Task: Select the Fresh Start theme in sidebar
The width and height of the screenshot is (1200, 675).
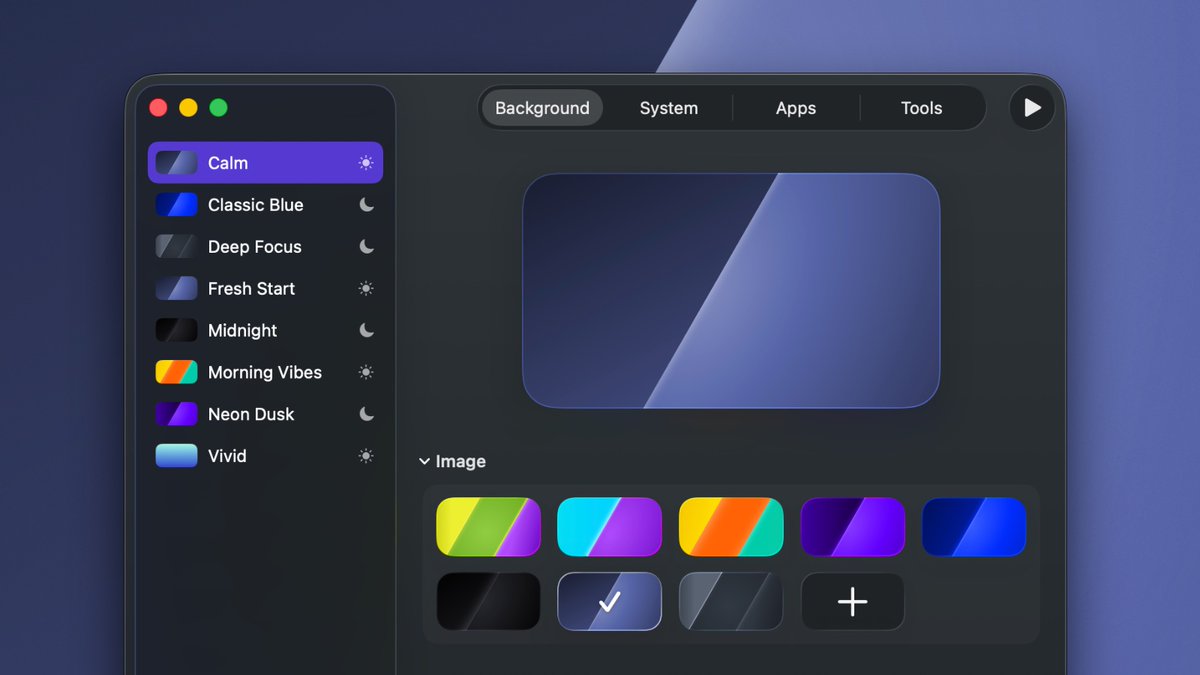Action: tap(250, 288)
